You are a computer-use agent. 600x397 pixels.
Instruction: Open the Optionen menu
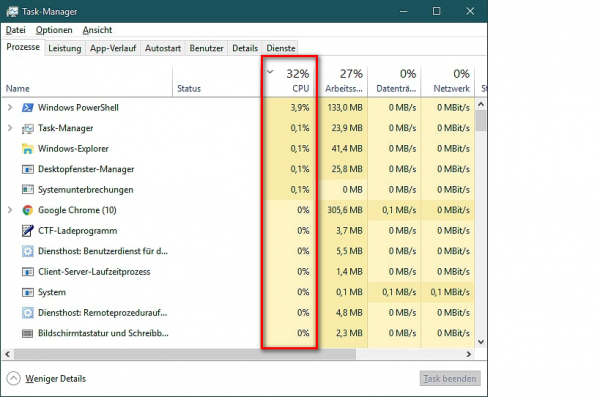[x=54, y=30]
